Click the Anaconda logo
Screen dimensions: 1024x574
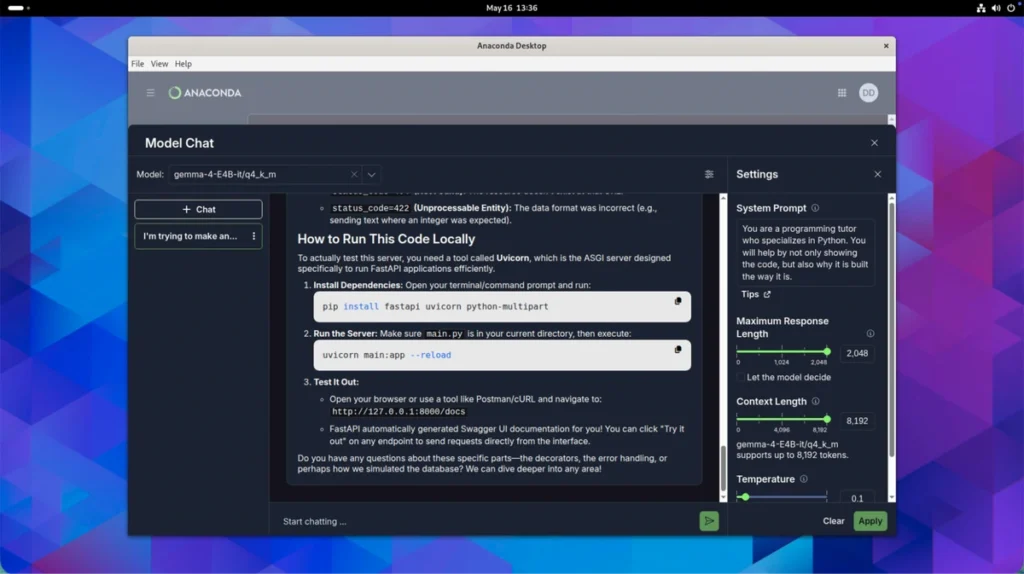205,93
